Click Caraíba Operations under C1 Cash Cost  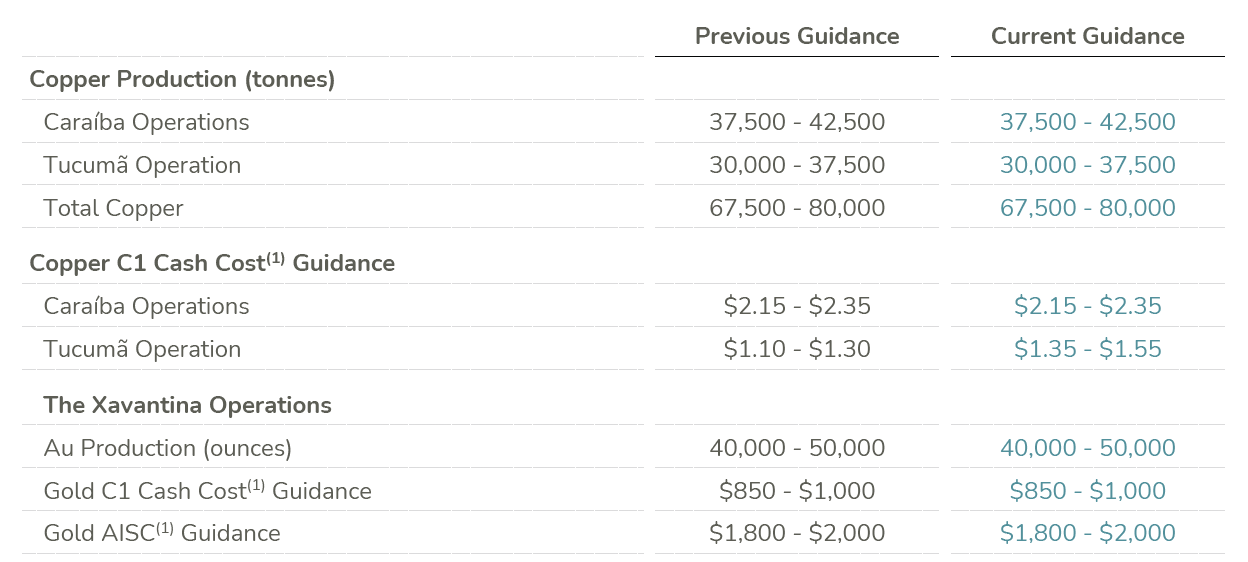pyautogui.click(x=146, y=307)
